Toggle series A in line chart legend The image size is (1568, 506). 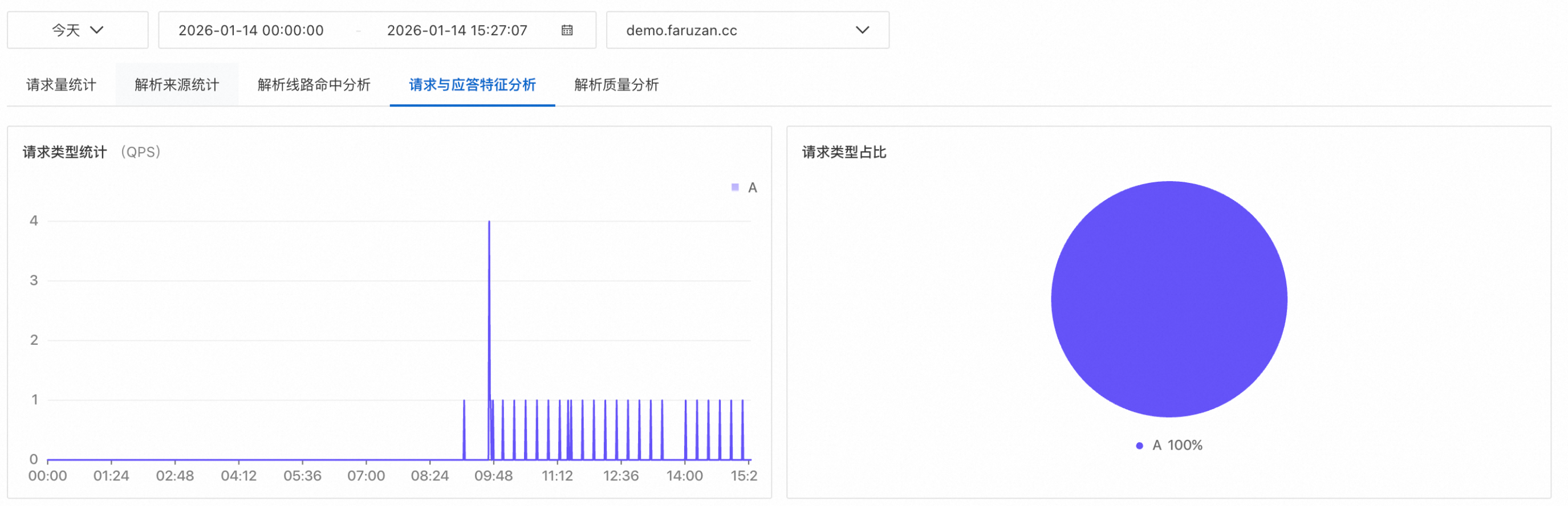click(745, 187)
